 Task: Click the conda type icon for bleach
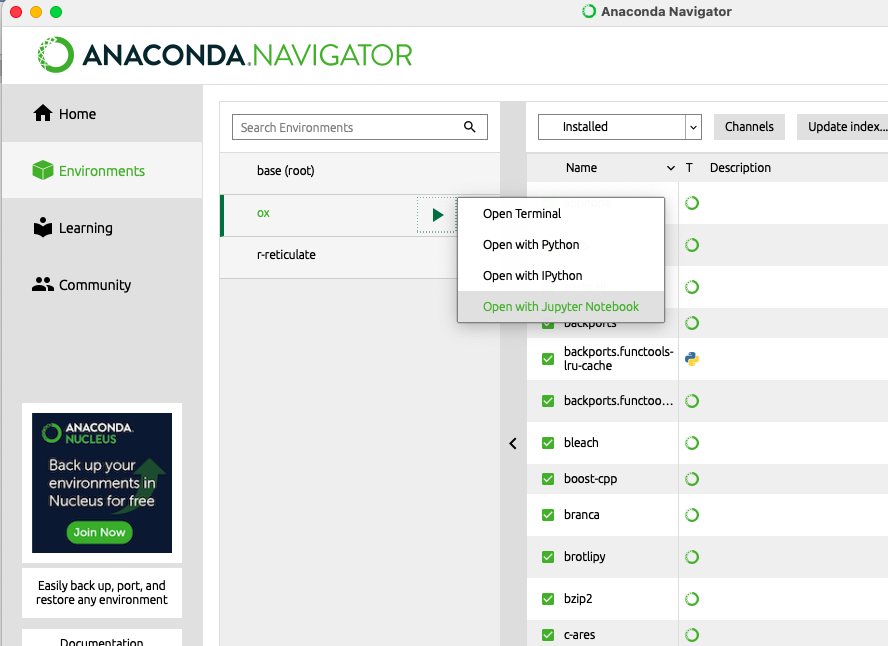[x=691, y=443]
